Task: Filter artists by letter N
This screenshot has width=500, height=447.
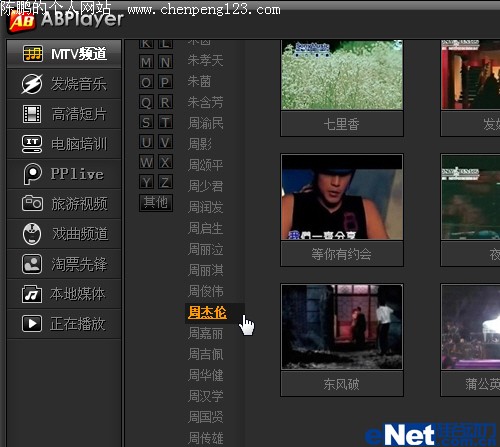Action: click(x=165, y=62)
